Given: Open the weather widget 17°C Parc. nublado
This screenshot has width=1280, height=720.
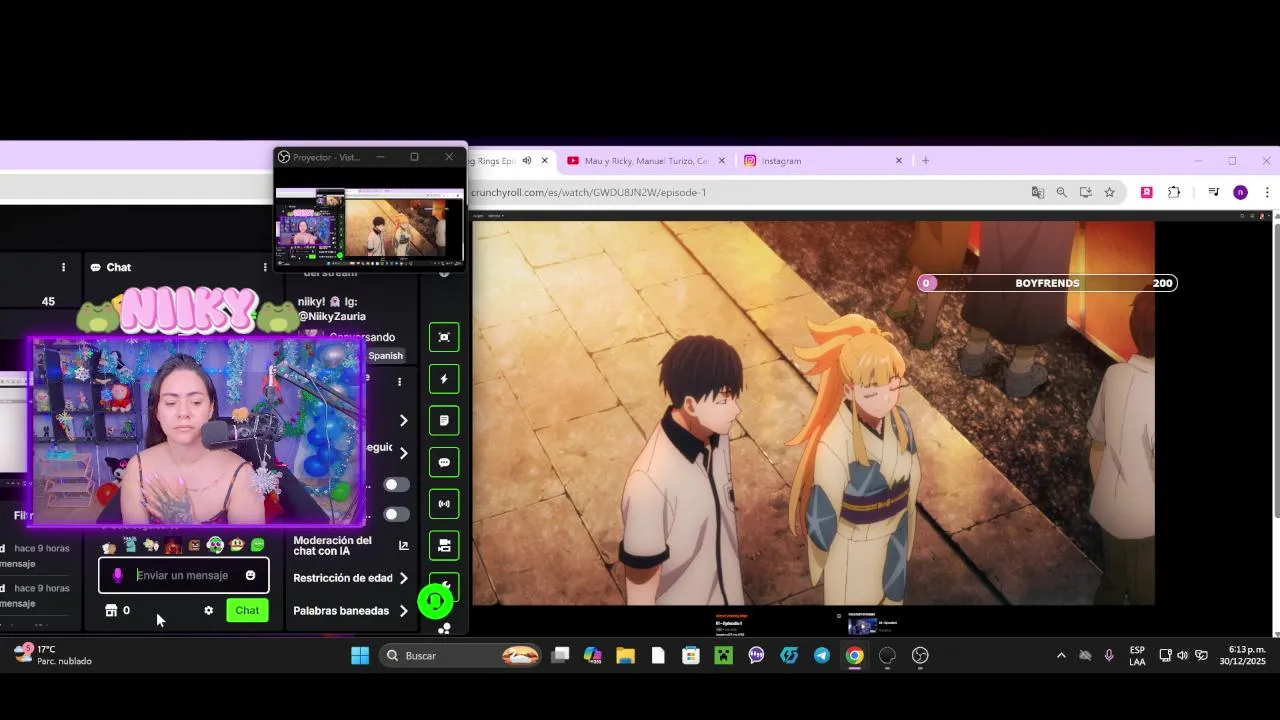Looking at the screenshot, I should click(x=52, y=655).
